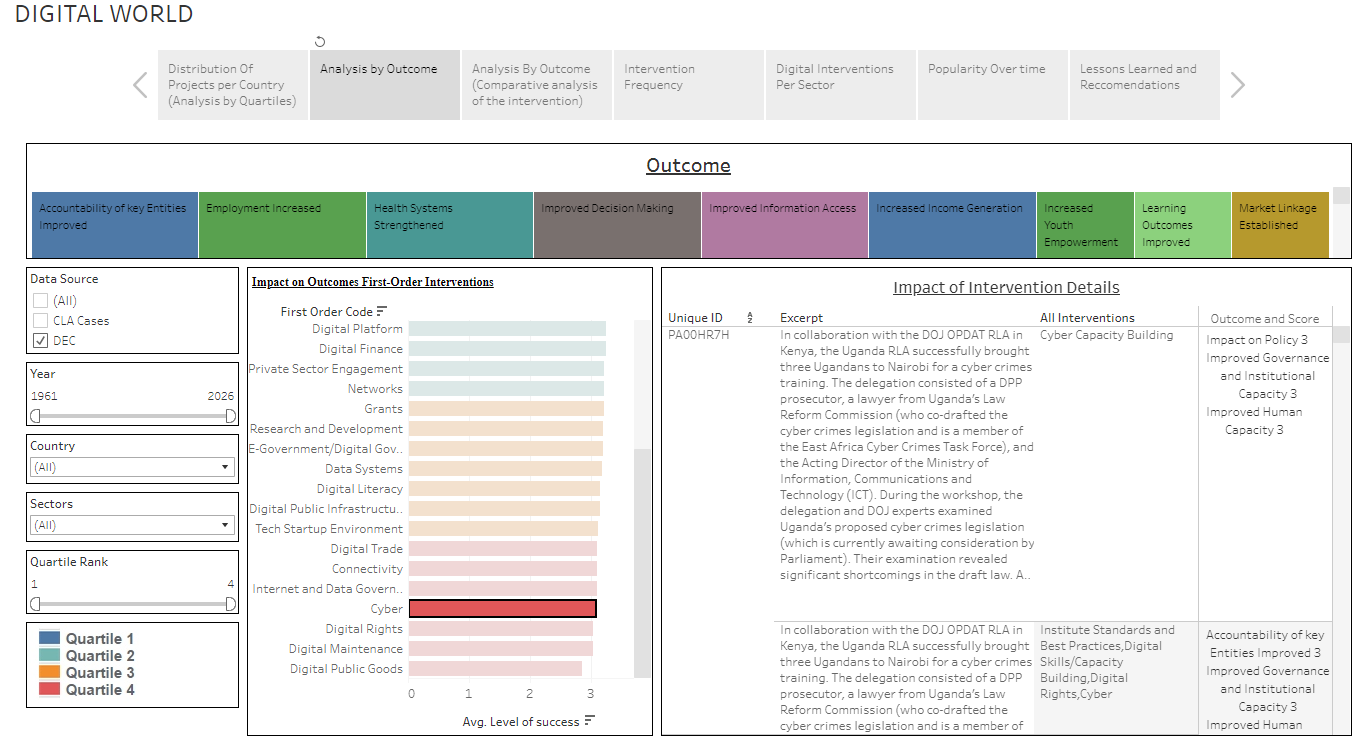This screenshot has height=737, width=1352.
Task: Click 'Outcome and Score' column header
Action: tap(1265, 319)
